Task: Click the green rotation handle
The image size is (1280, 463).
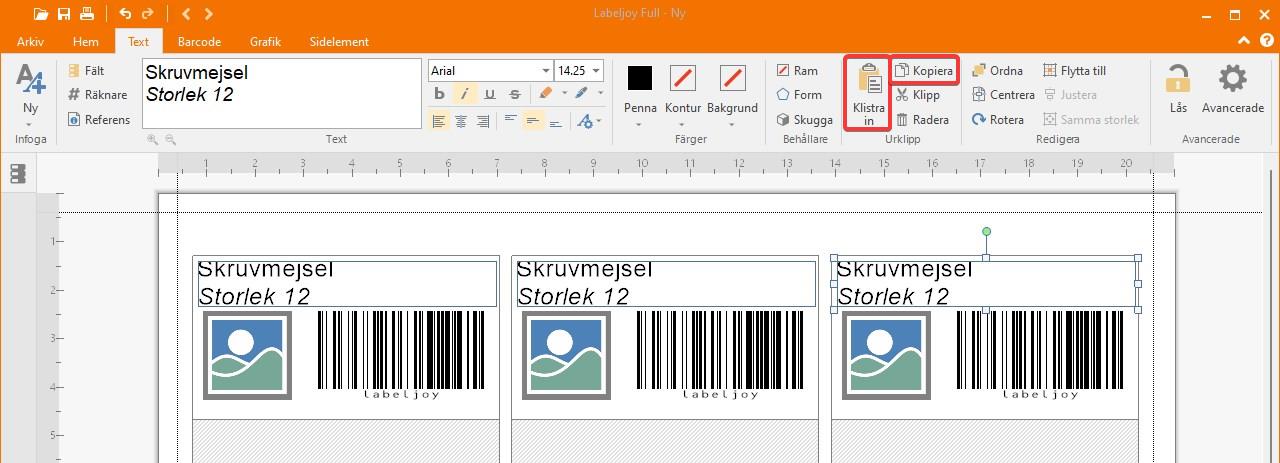Action: point(986,231)
